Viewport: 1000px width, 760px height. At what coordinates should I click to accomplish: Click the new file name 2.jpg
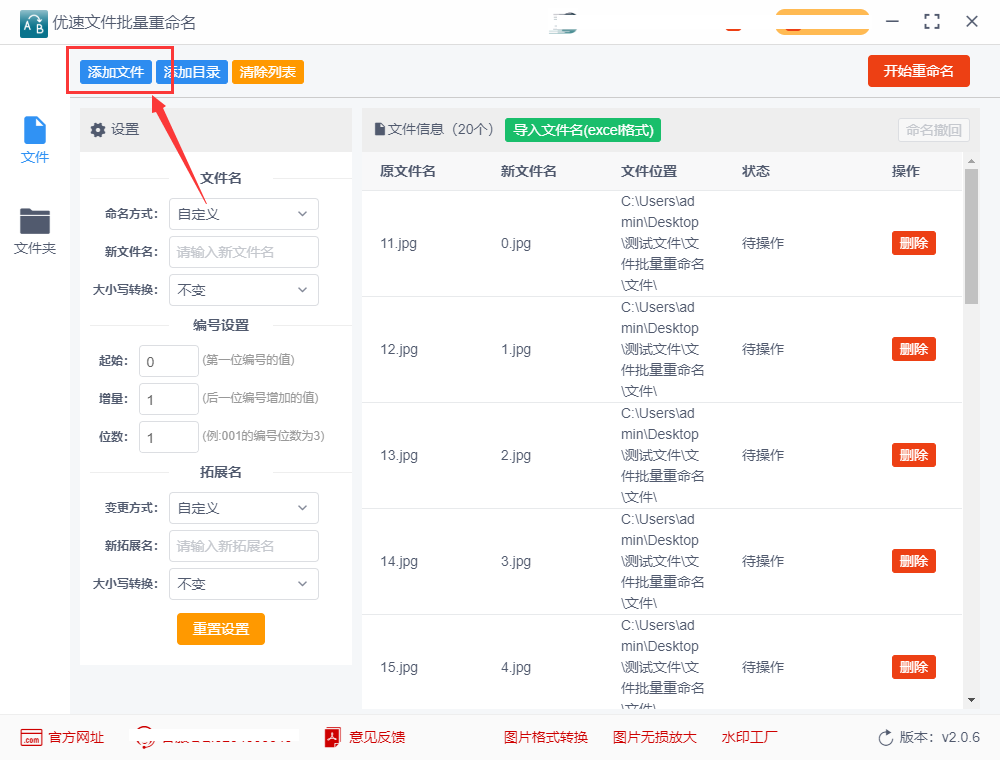pos(516,455)
